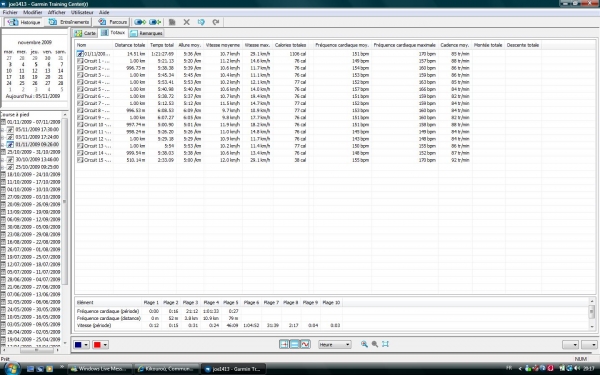Expand the 05/11/2009 17:30:00 activity
Screen dimensions: 600x375
pyautogui.click(x=2, y=130)
